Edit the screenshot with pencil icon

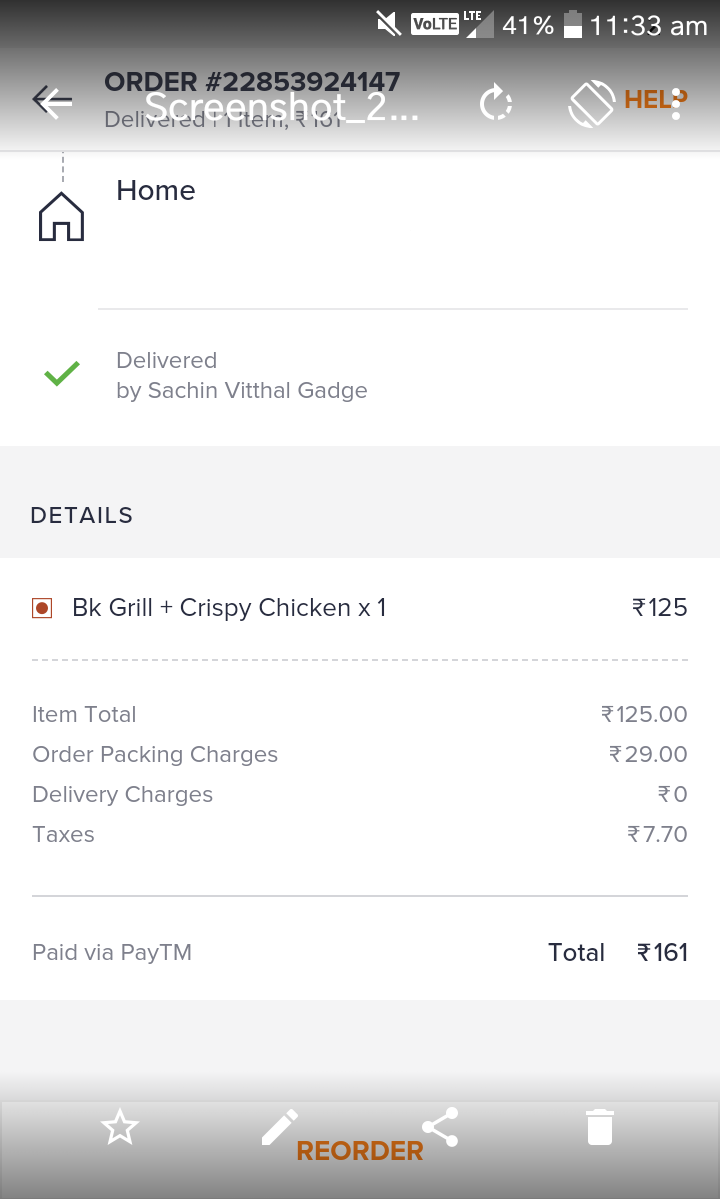coord(279,1127)
